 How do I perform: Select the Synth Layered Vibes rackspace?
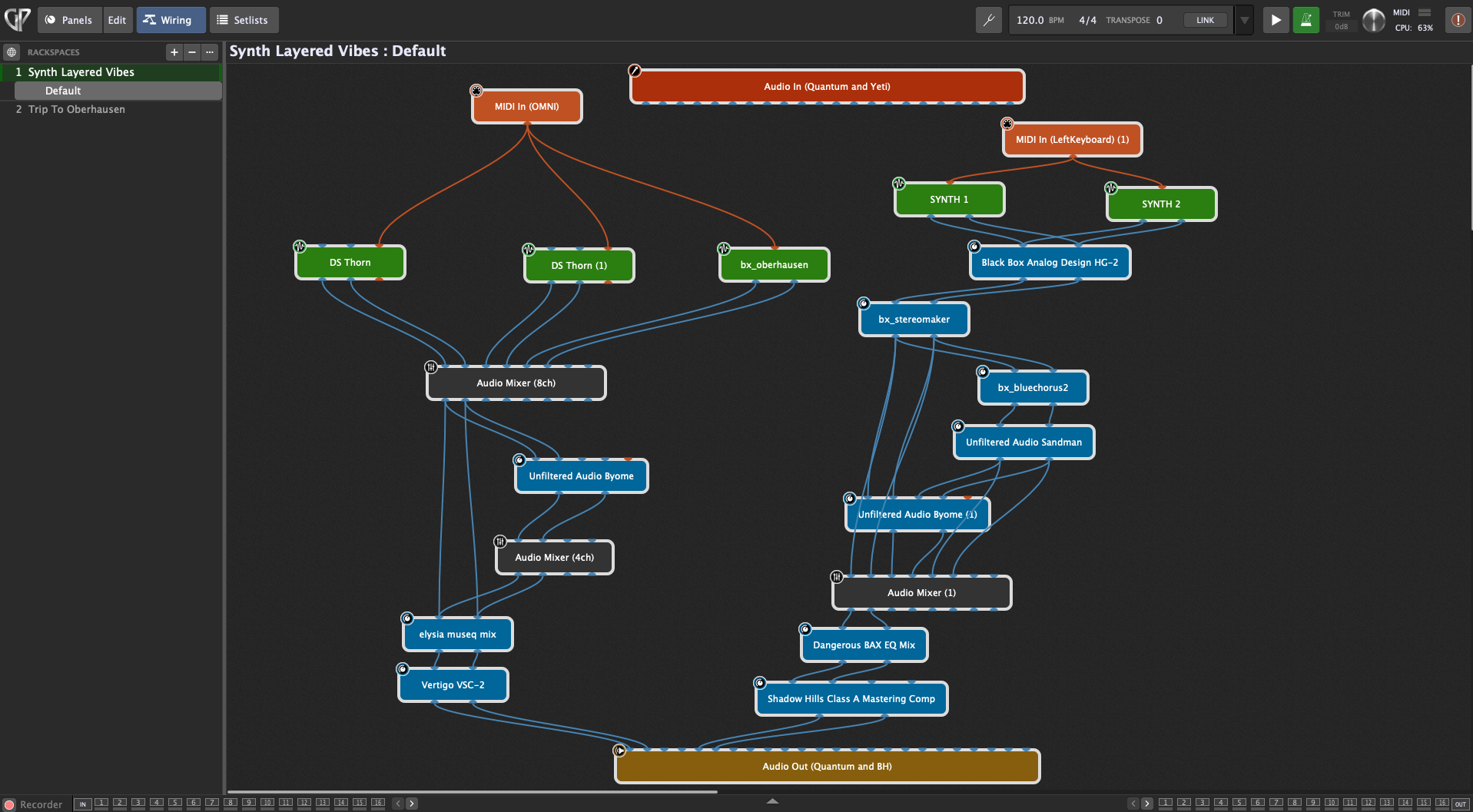(x=111, y=72)
